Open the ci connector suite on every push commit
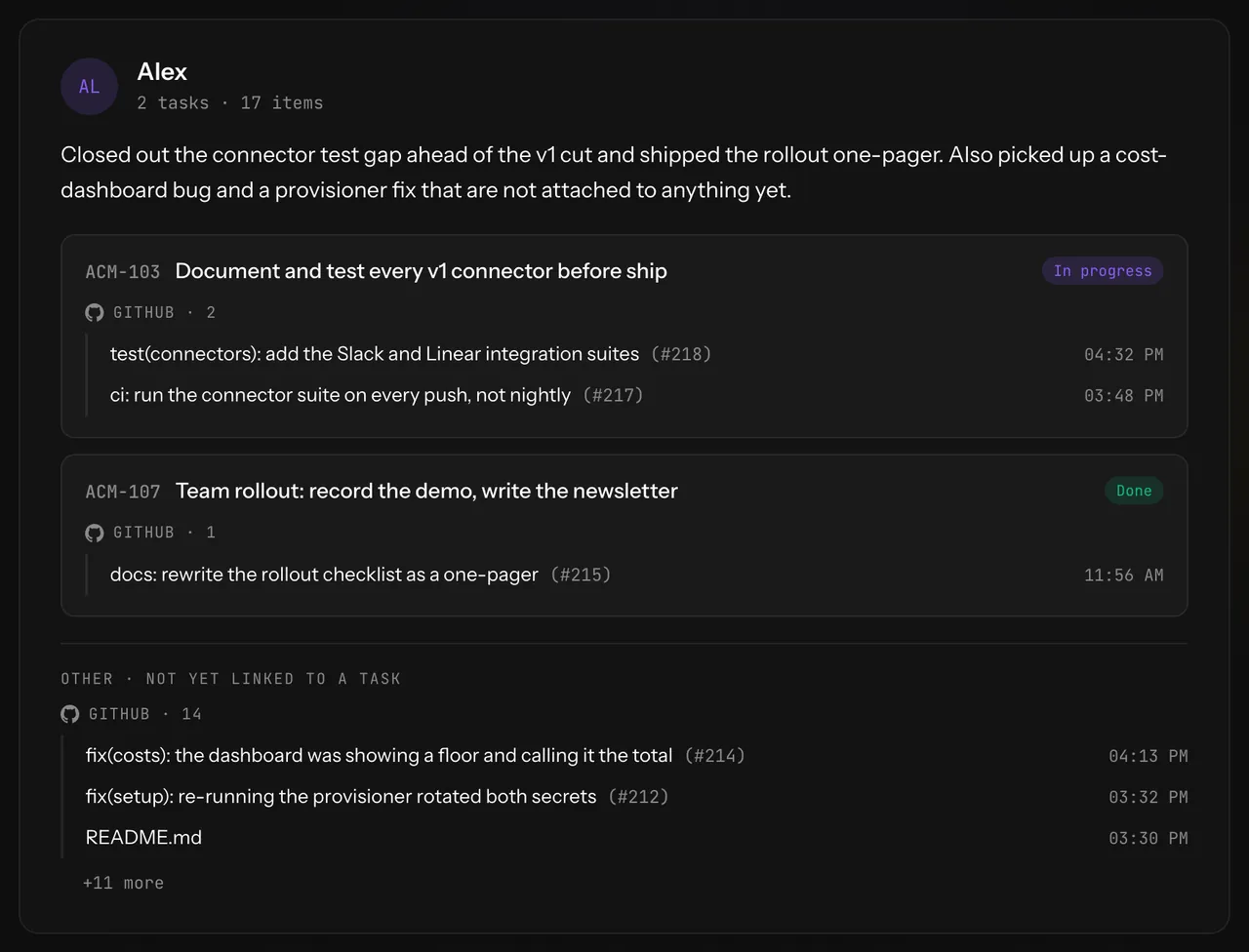The width and height of the screenshot is (1249, 952). point(341,395)
